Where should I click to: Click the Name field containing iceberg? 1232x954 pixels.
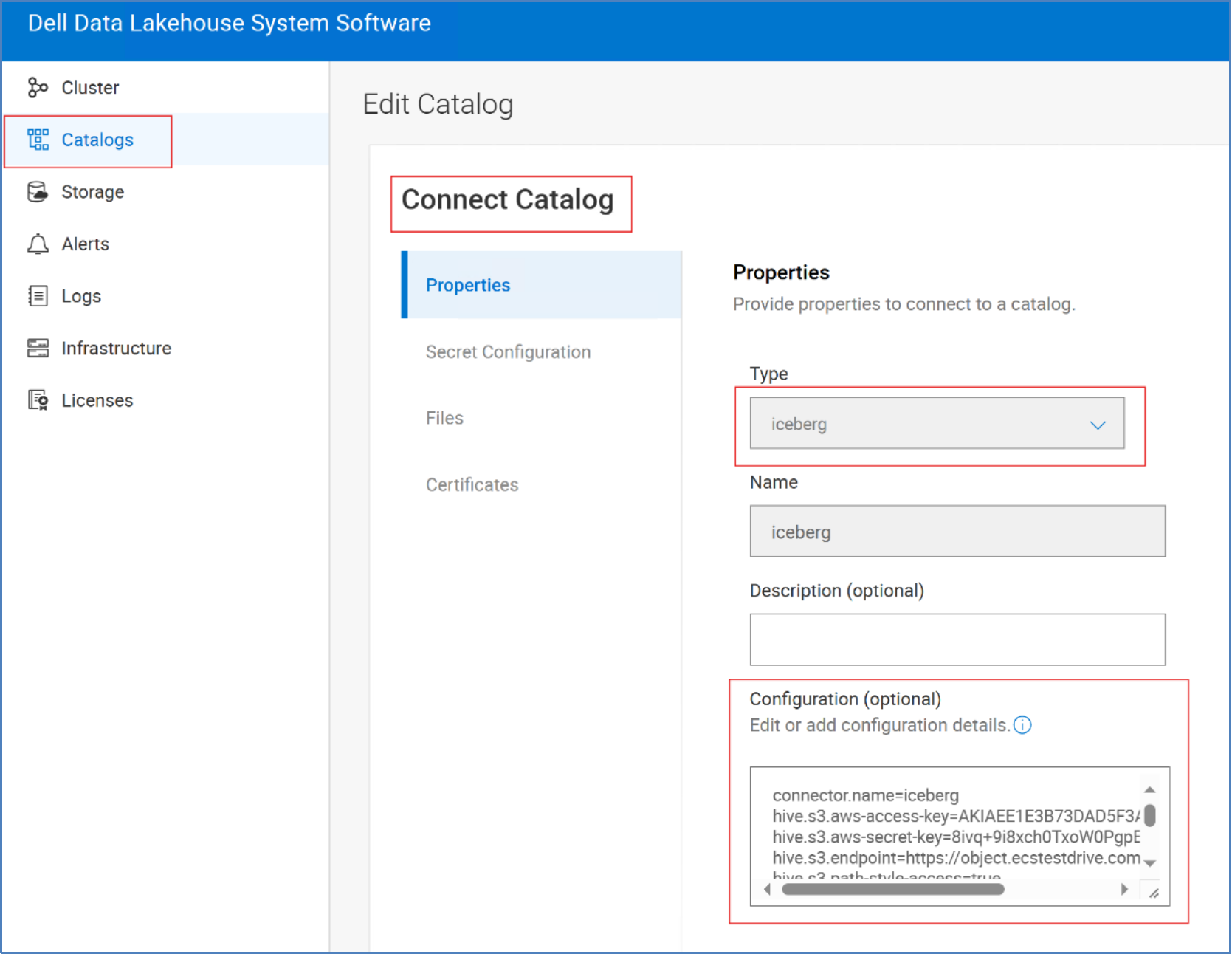click(957, 531)
